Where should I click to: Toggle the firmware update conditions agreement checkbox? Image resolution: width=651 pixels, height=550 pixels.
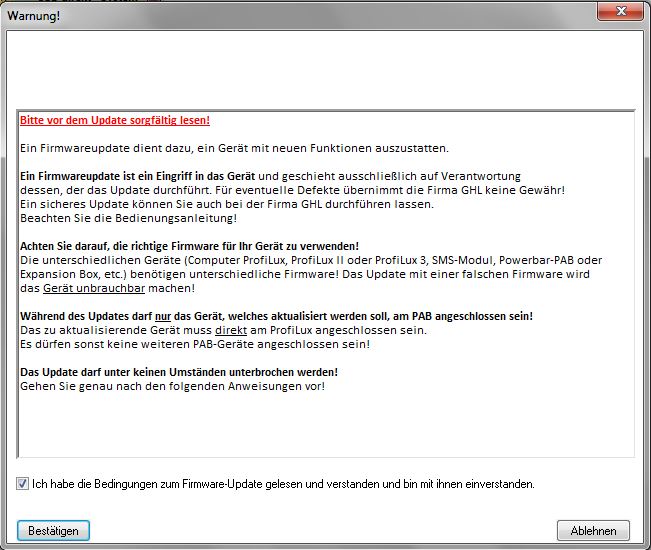click(x=23, y=484)
